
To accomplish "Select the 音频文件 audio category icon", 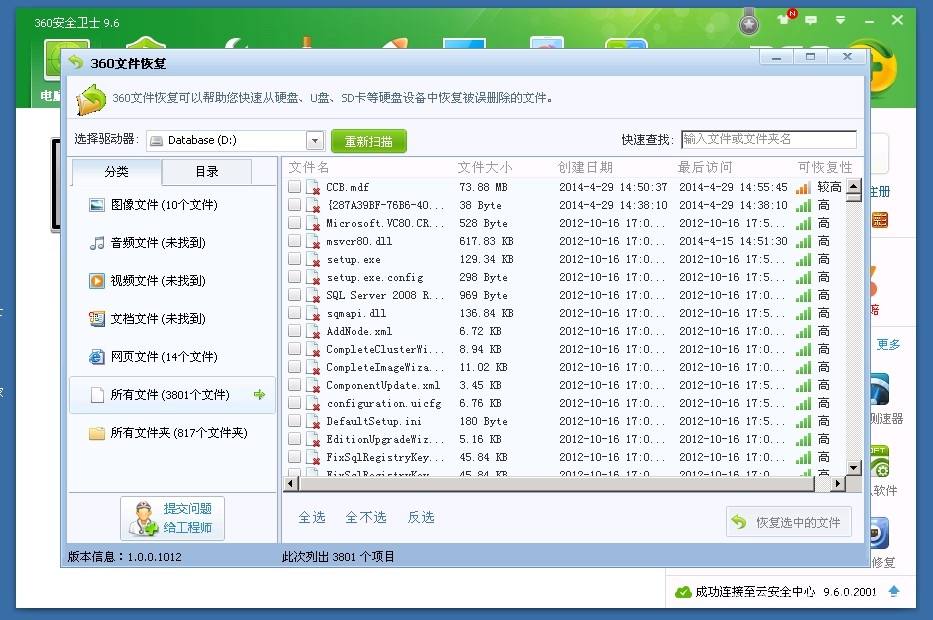I will (97, 243).
